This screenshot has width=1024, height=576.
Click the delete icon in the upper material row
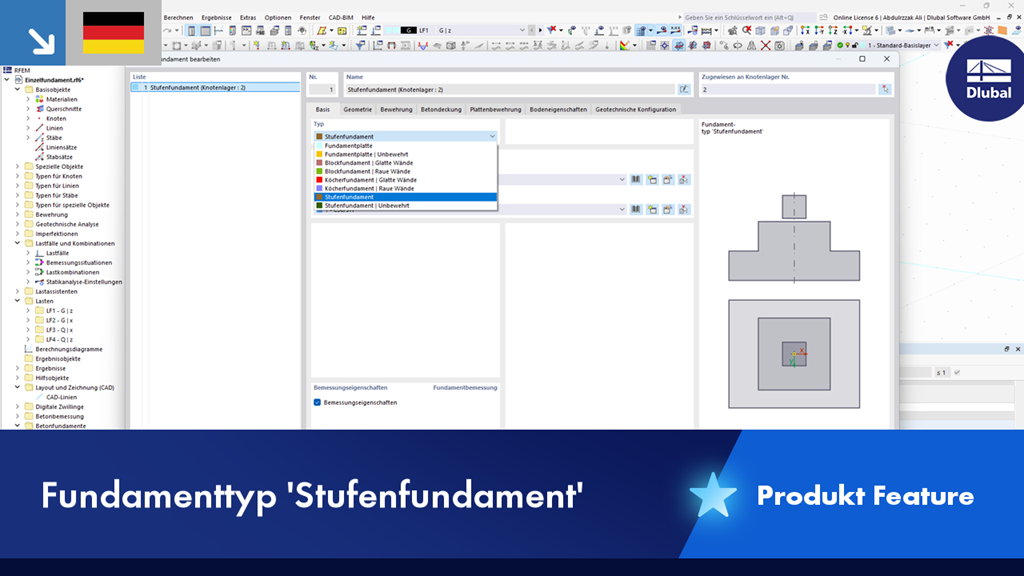684,180
